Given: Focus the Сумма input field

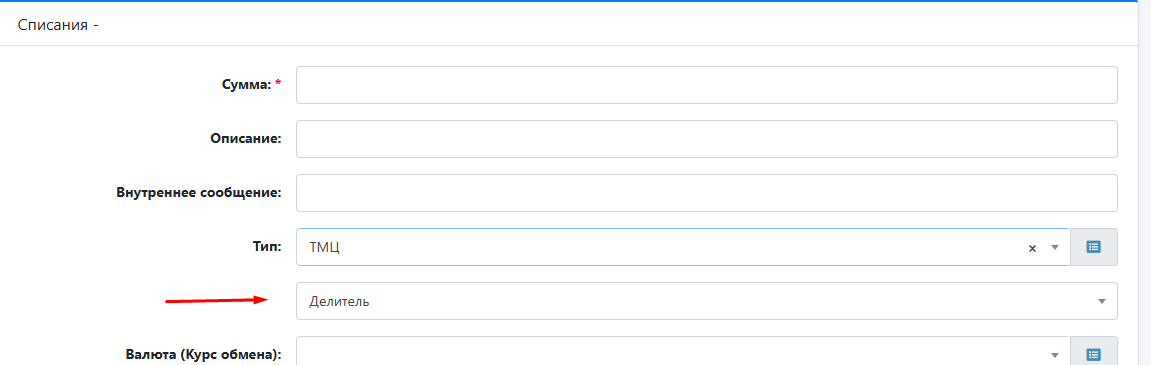Looking at the screenshot, I should (706, 85).
